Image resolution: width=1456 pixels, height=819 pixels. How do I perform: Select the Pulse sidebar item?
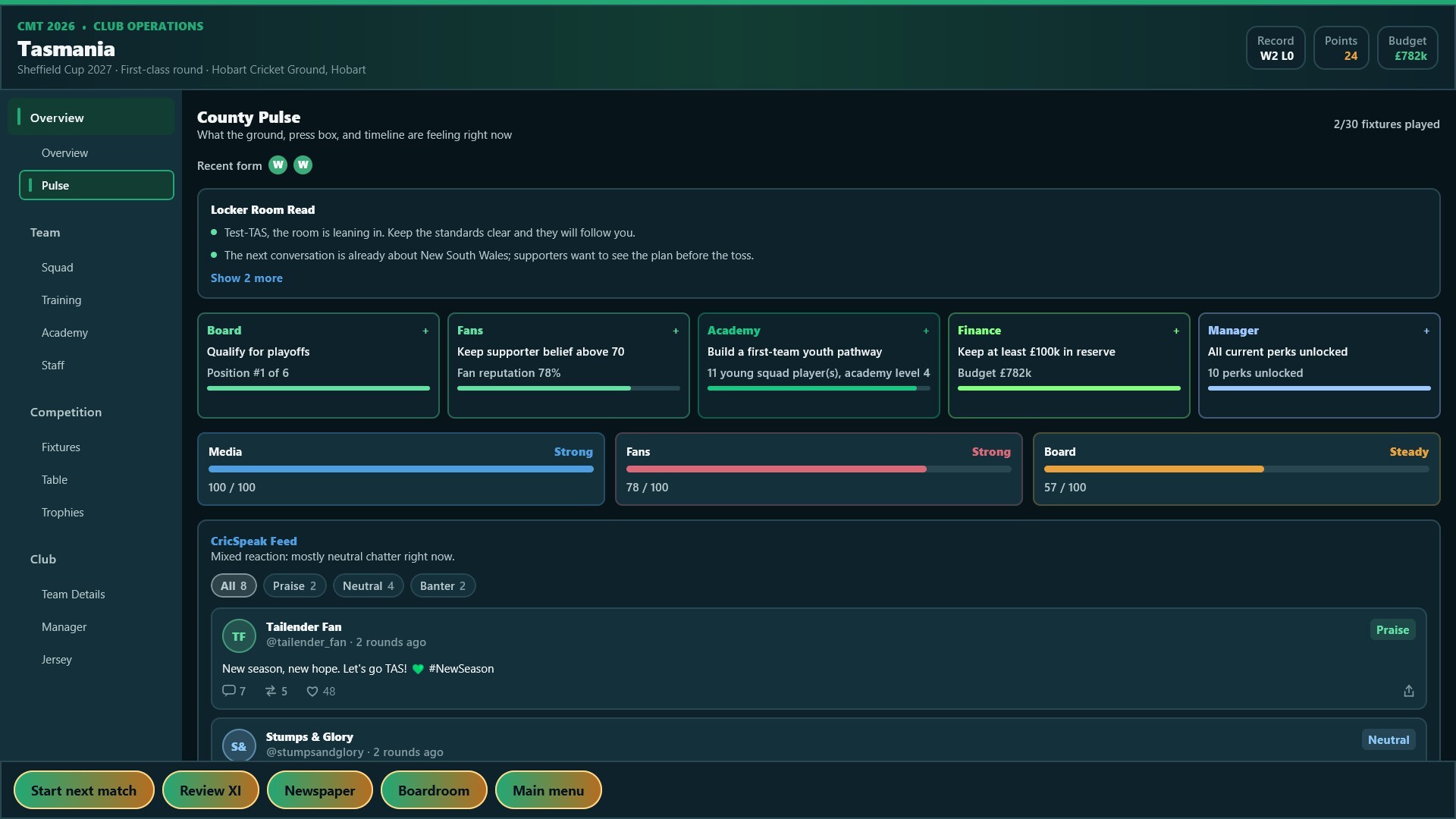(96, 185)
